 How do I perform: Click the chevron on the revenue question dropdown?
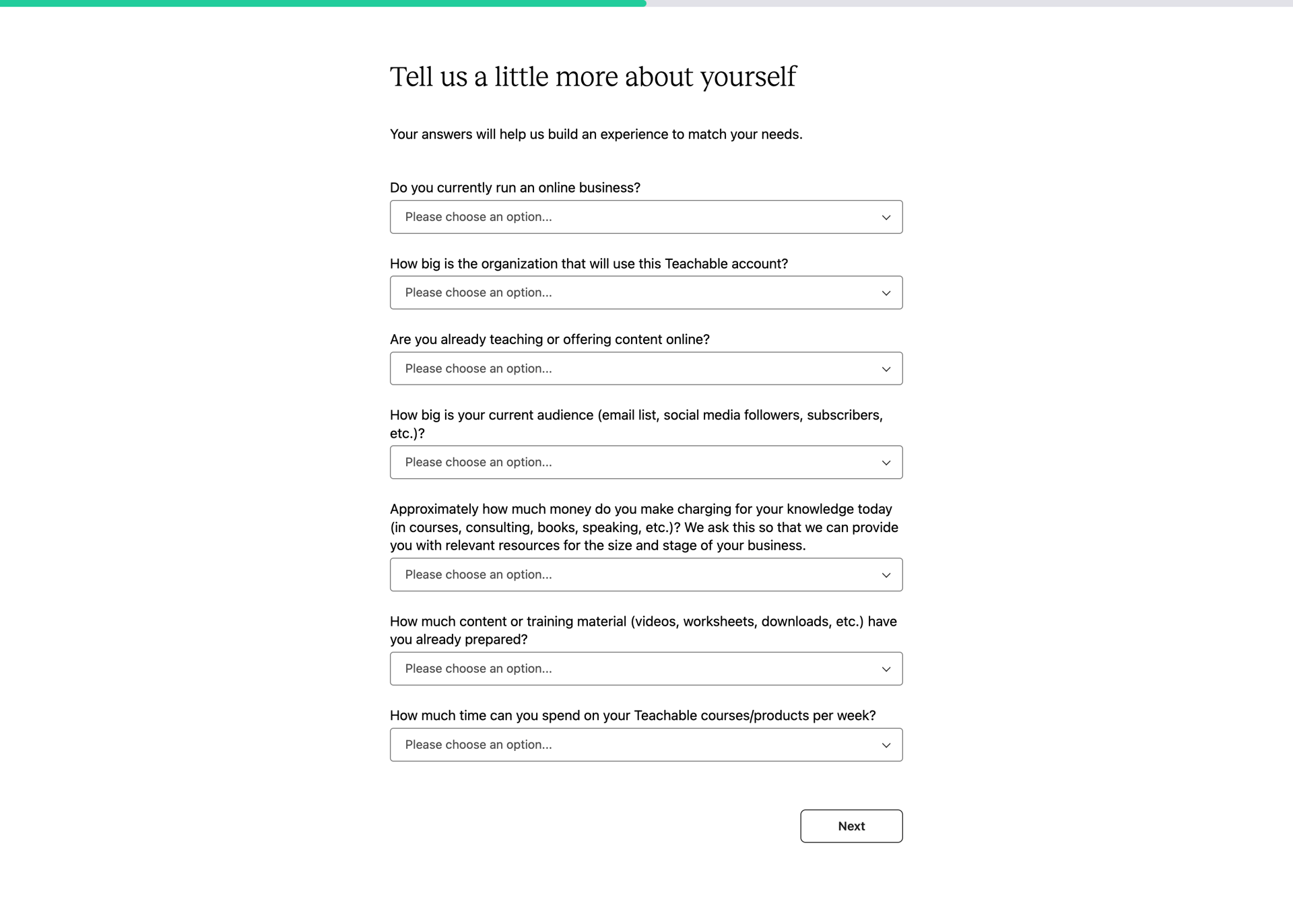point(886,574)
